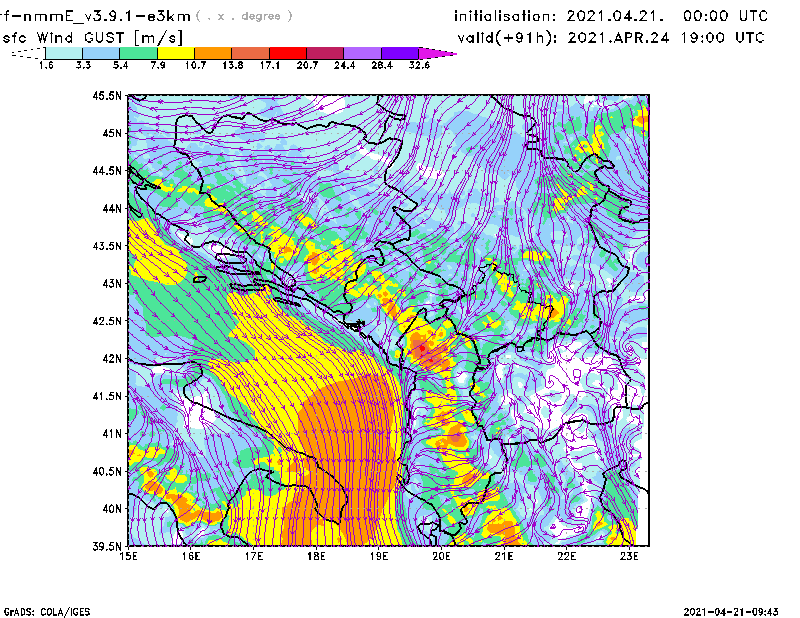Click the salmon legend swatch after 13.8
This screenshot has width=800, height=618.
coord(251,53)
